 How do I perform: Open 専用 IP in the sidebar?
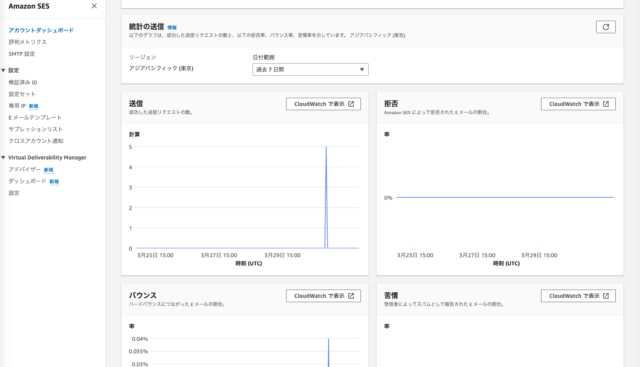click(17, 106)
